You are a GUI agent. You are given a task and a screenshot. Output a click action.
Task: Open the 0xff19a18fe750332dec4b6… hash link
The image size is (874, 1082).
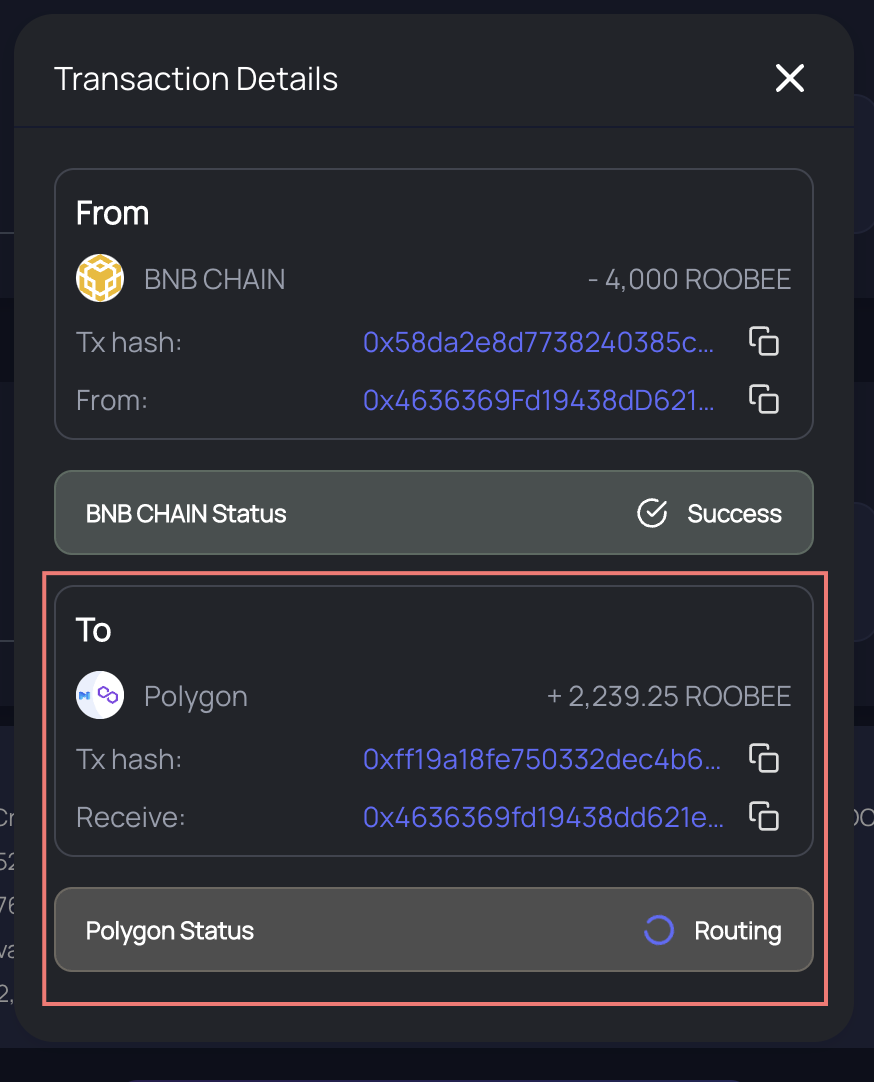pyautogui.click(x=542, y=759)
